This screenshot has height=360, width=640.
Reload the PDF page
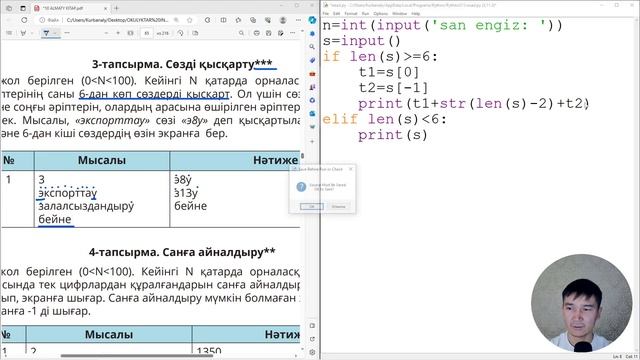24,20
